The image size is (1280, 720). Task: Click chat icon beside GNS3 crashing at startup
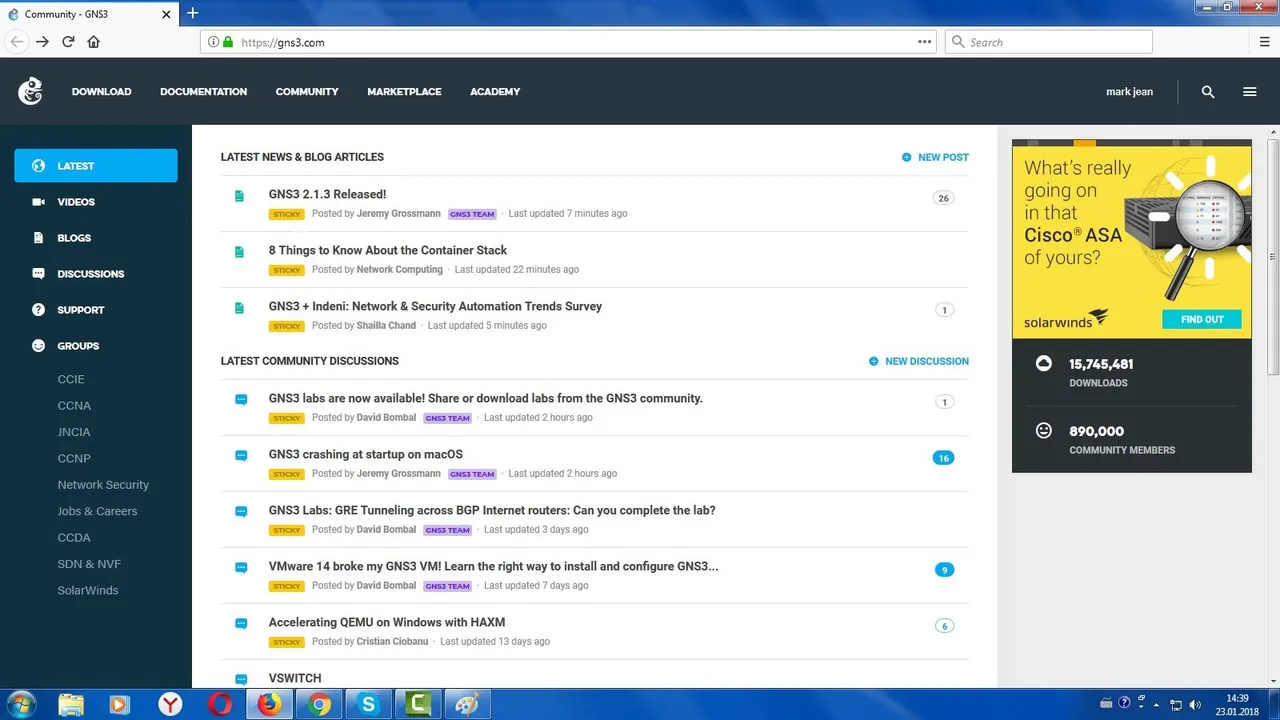(x=241, y=455)
